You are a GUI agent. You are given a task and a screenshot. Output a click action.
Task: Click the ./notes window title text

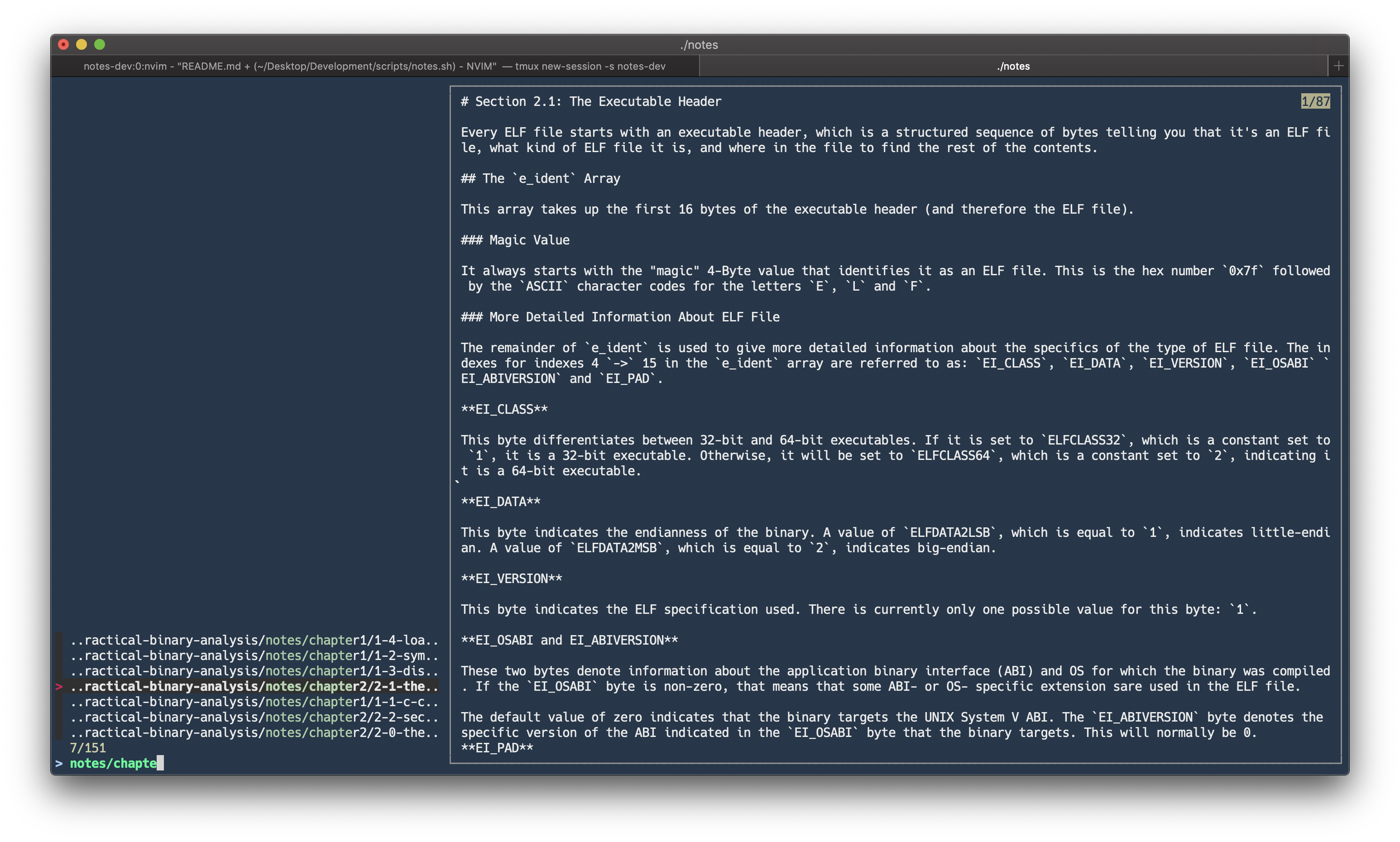[699, 45]
